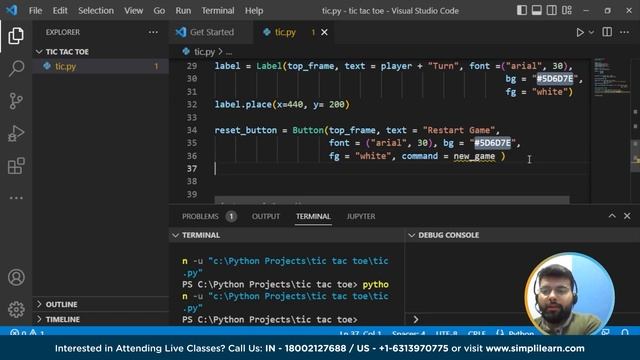This screenshot has height=360, width=640.
Task: Collapse the Debug Console section header
Action: [522, 235]
